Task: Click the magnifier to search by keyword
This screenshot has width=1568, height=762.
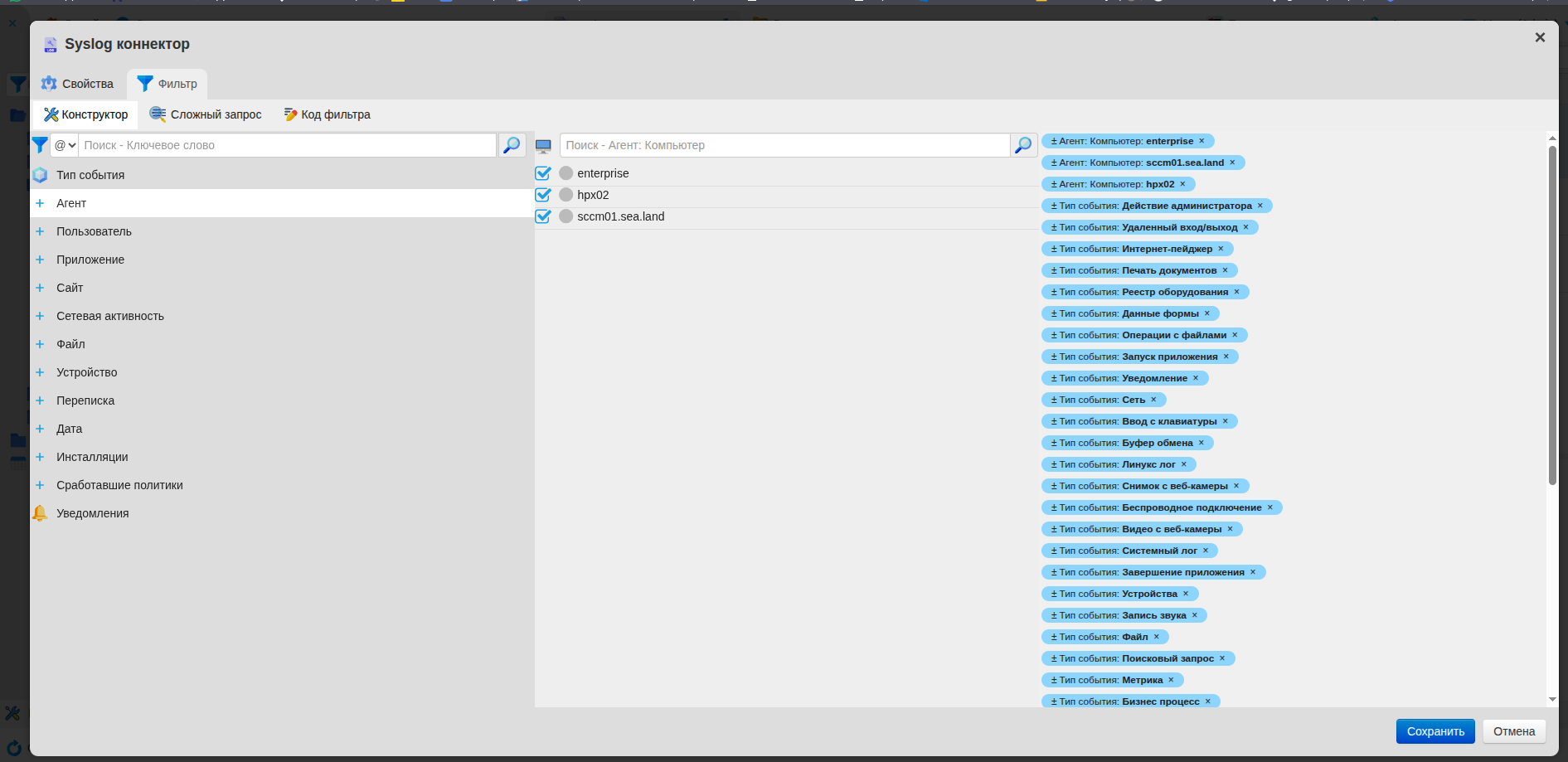Action: [x=512, y=145]
